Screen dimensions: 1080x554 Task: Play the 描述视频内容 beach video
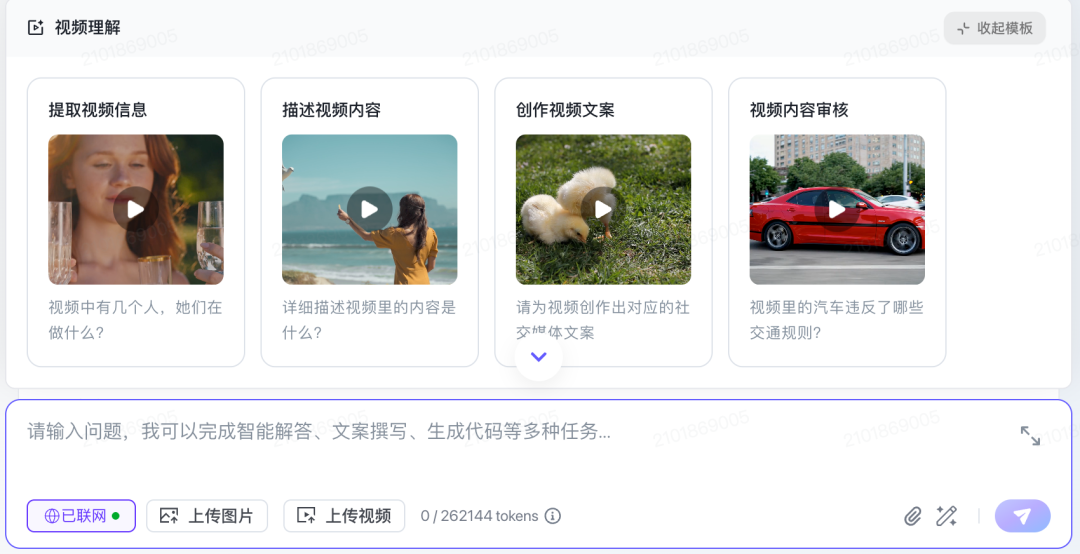pos(369,209)
